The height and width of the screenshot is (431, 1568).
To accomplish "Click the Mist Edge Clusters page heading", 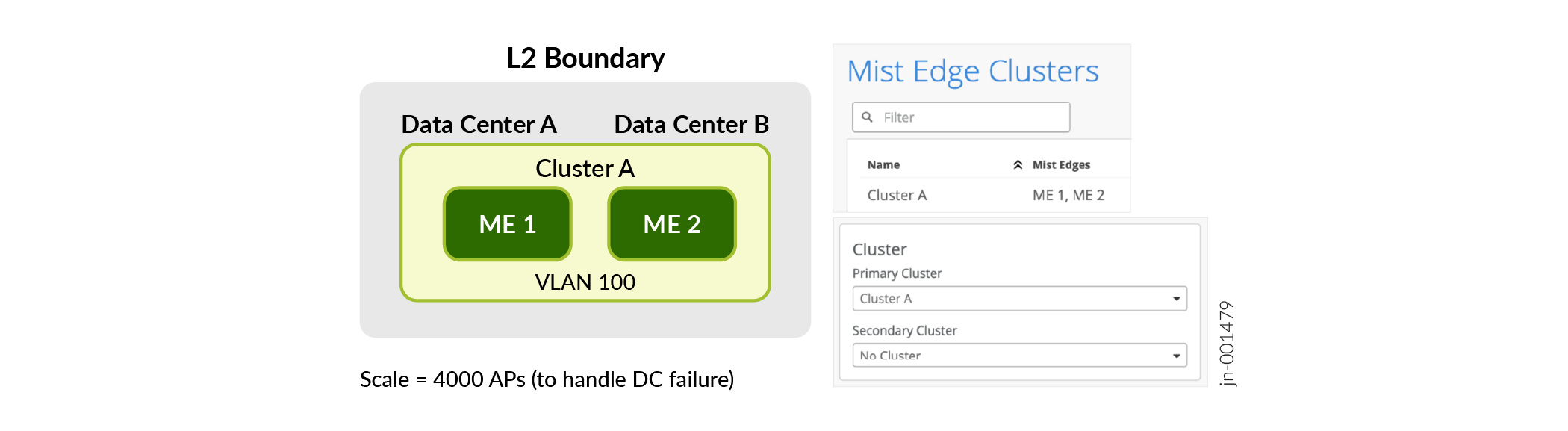I will coord(973,71).
